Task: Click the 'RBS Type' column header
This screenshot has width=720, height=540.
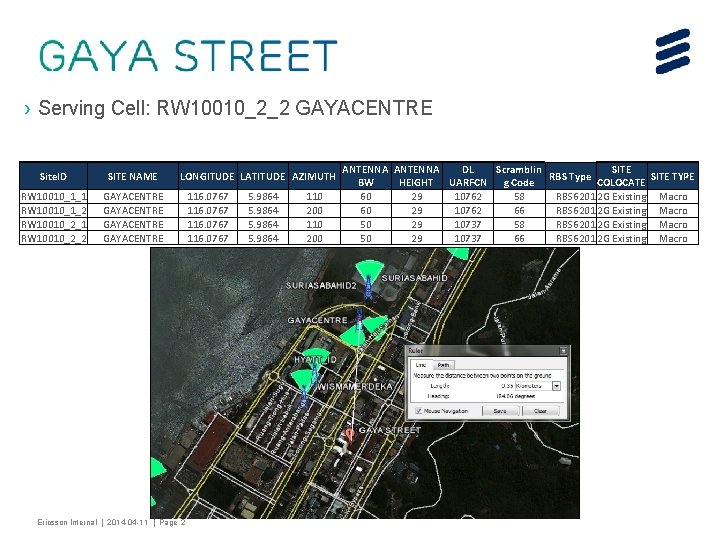Action: coord(570,176)
